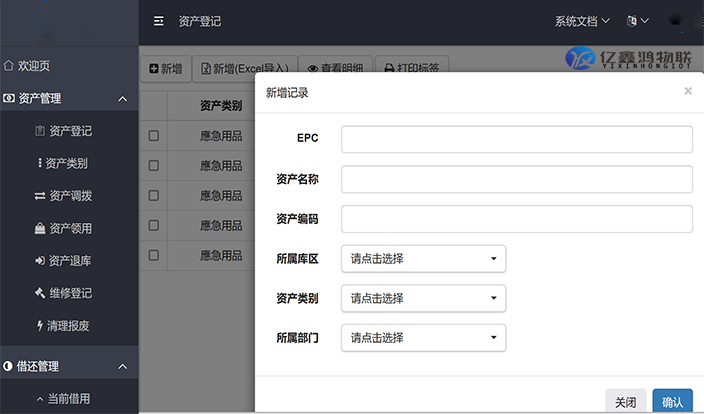
Task: Click the 资产类别 table column header
Action: tap(221, 106)
